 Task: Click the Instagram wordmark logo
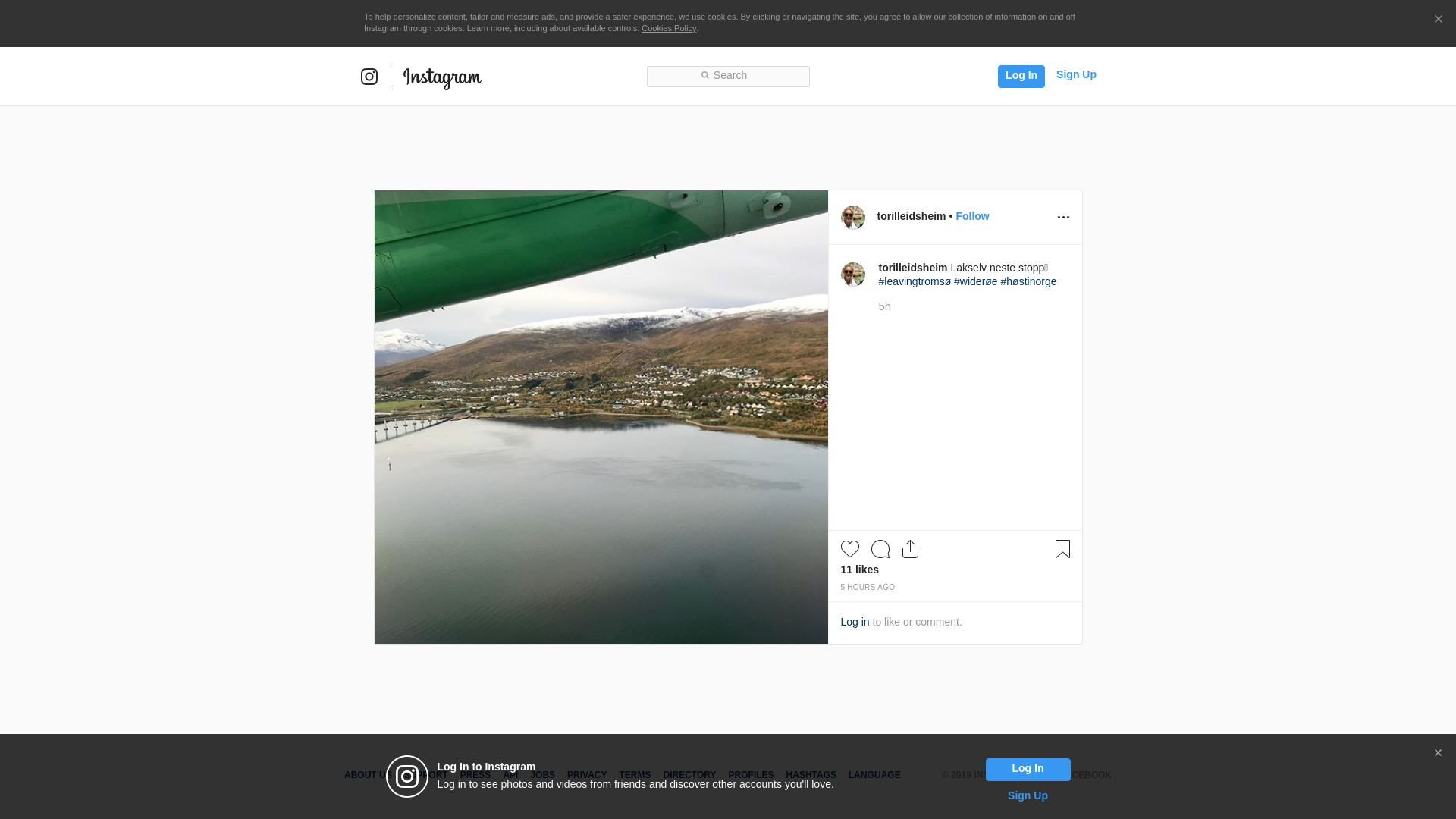[442, 77]
